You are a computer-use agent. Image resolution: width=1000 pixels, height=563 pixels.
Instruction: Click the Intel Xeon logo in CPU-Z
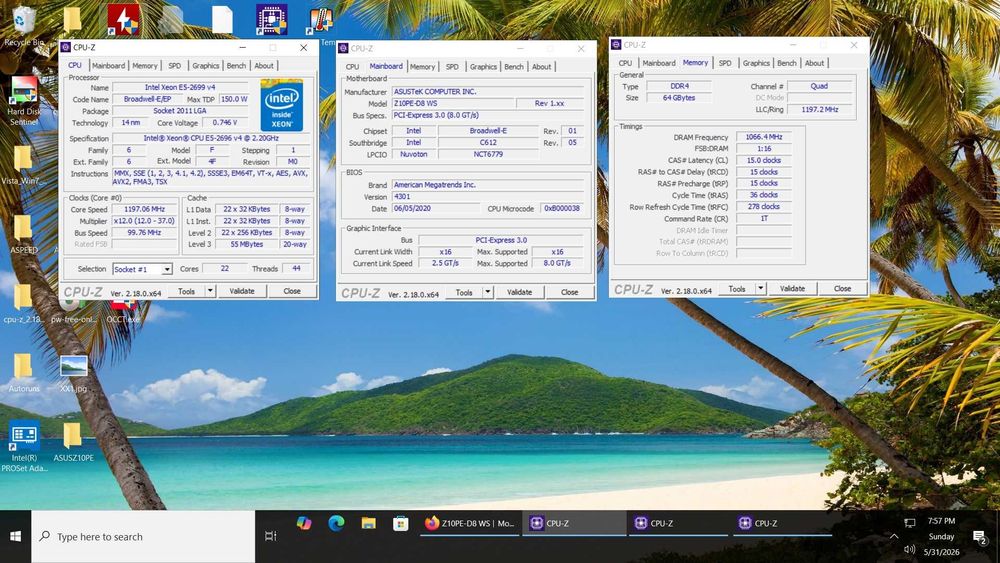point(282,105)
